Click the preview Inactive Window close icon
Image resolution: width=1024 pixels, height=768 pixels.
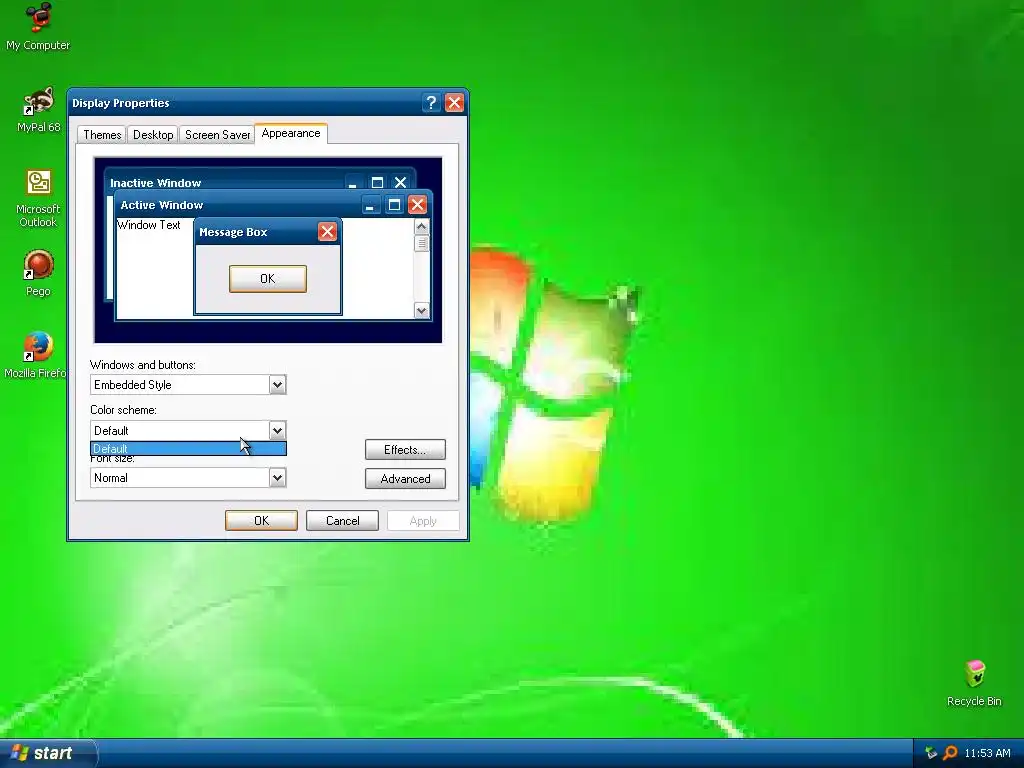400,182
